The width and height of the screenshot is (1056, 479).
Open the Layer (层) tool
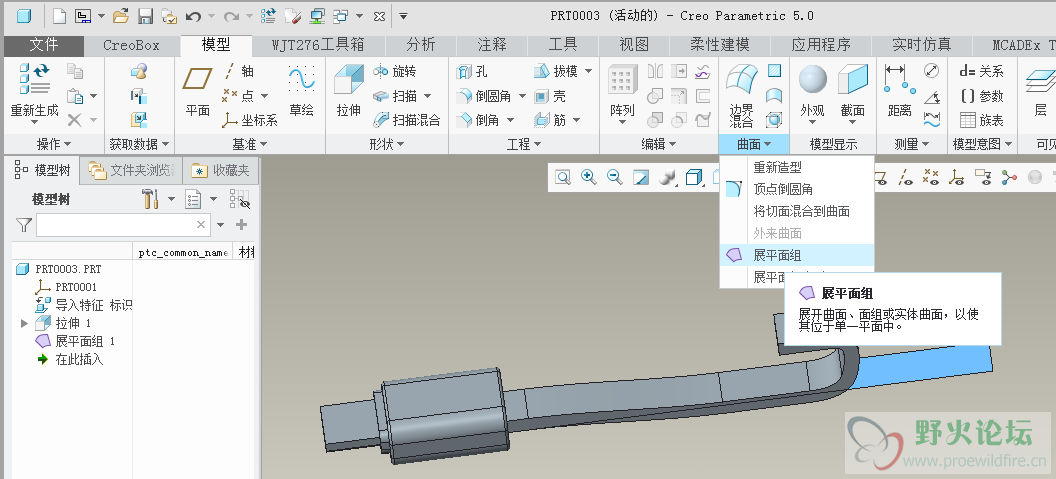click(1040, 90)
